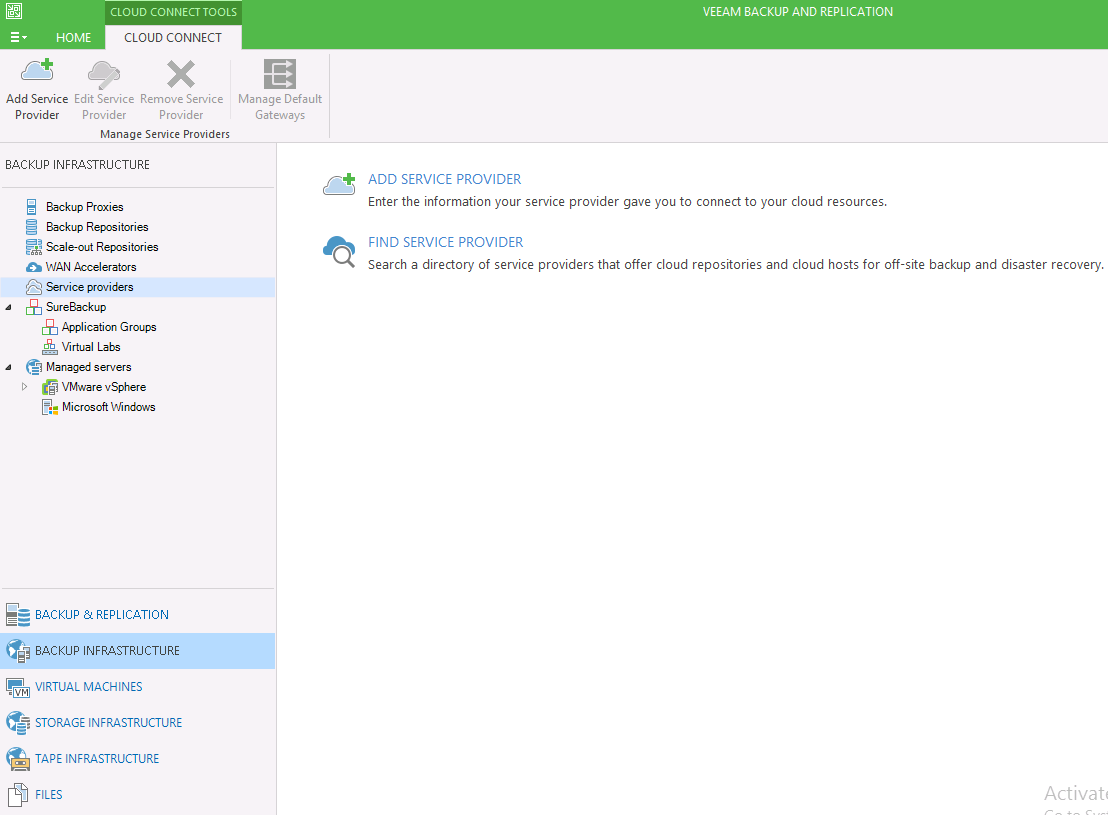Select the WAN Accelerators cloud icon

33,267
